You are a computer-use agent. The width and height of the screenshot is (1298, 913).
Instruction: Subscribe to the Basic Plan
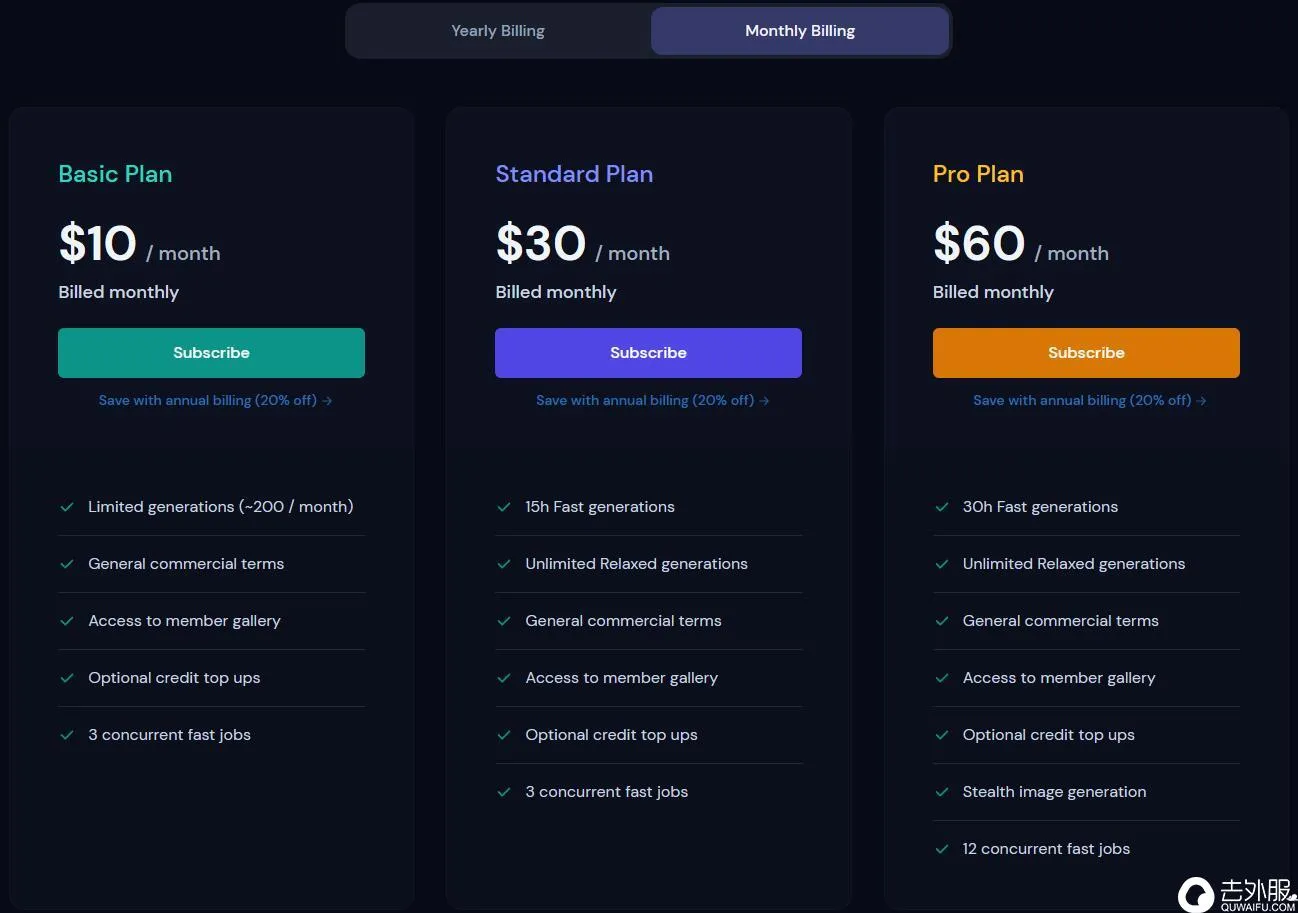(x=211, y=353)
